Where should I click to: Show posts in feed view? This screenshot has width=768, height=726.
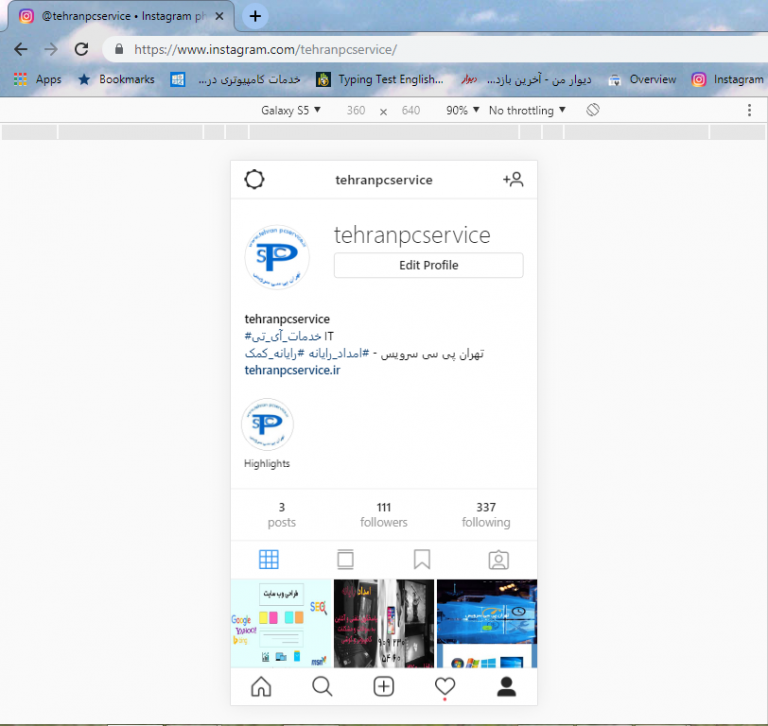(x=345, y=559)
